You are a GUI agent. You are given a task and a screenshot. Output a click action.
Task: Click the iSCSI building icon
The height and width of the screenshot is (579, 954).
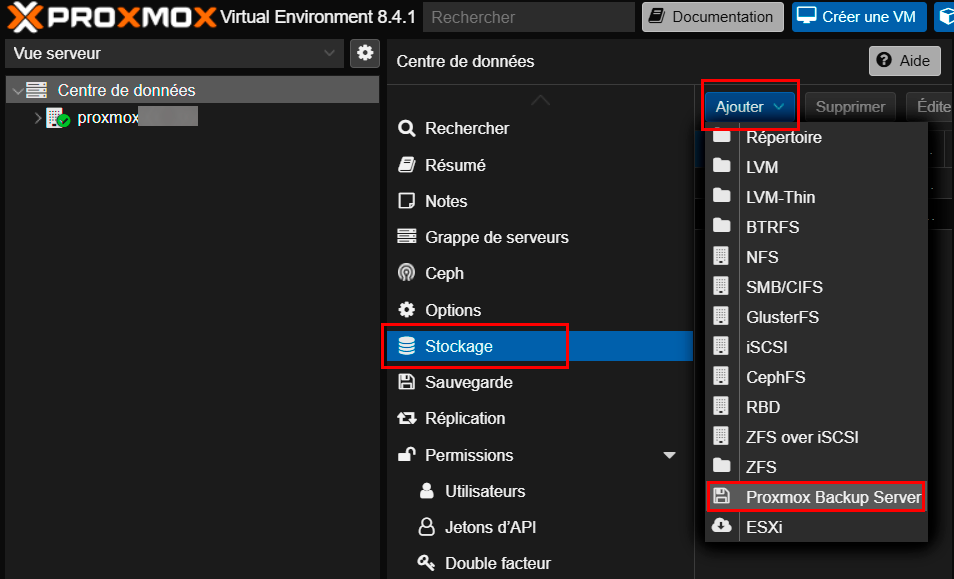[x=721, y=346]
